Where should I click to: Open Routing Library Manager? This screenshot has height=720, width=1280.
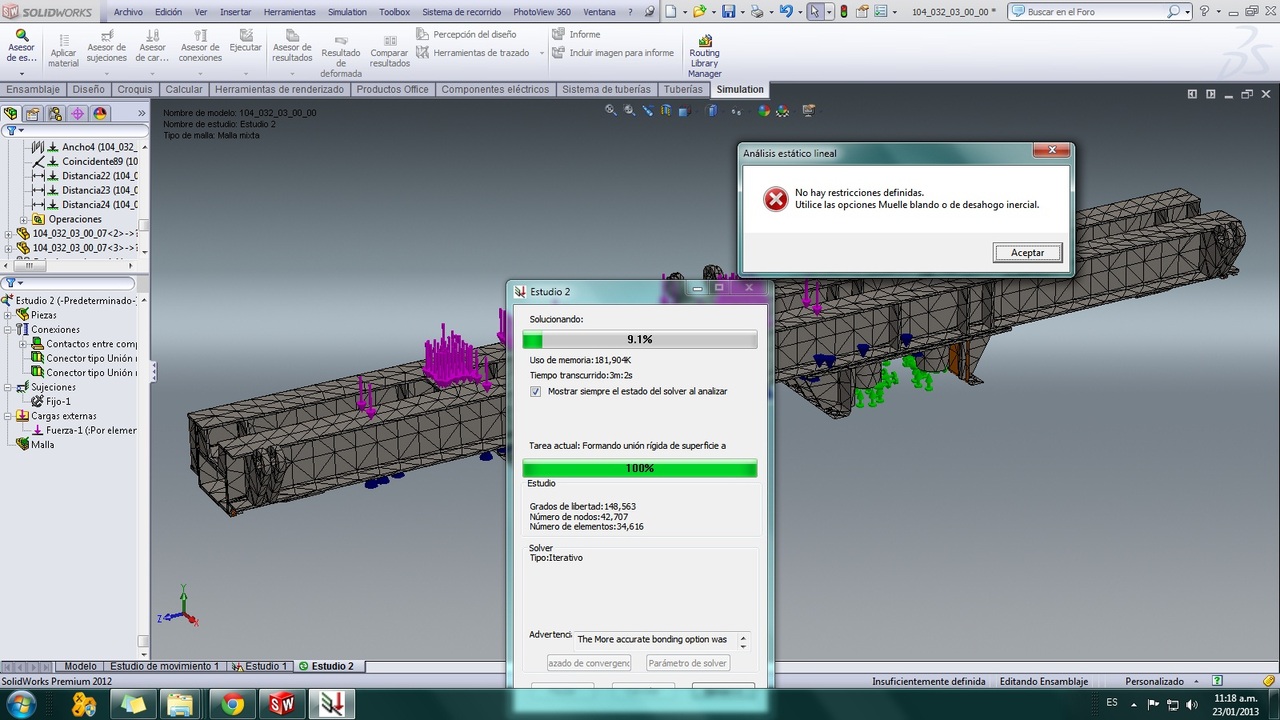704,56
